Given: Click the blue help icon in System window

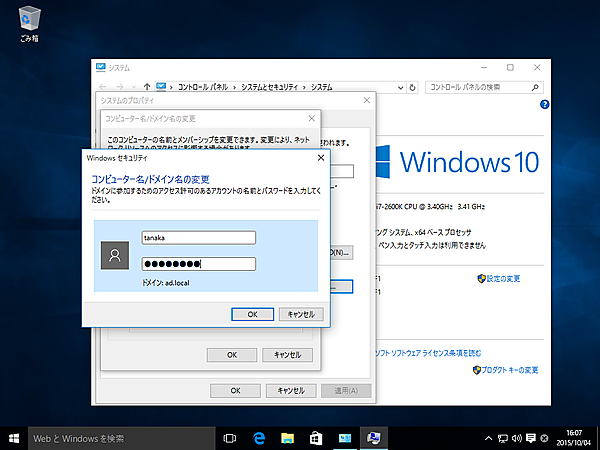Looking at the screenshot, I should 544,103.
